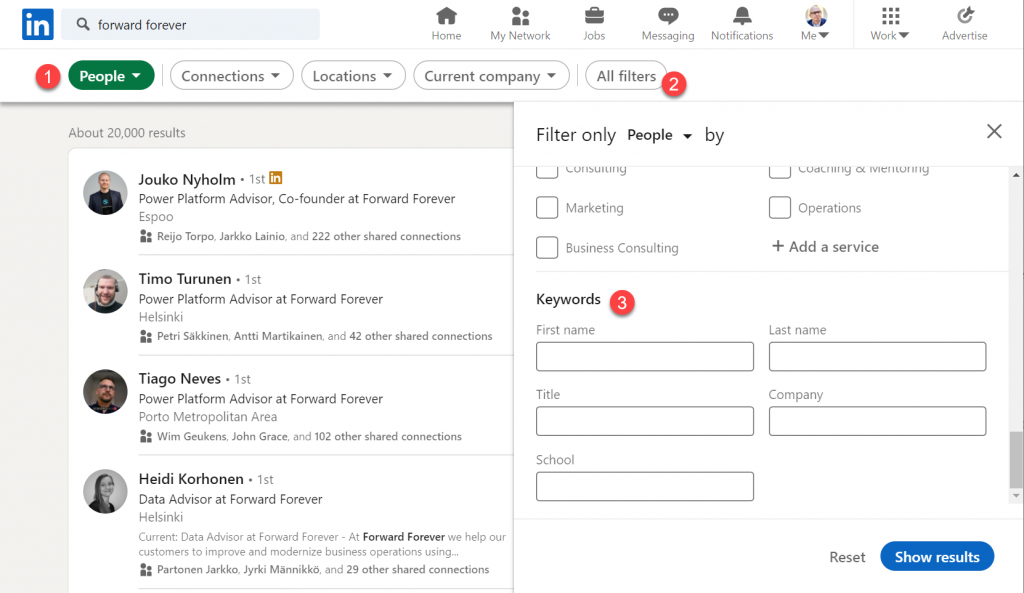This screenshot has height=593, width=1024.
Task: Open Jouko Nyholm's profile link
Action: tap(187, 179)
